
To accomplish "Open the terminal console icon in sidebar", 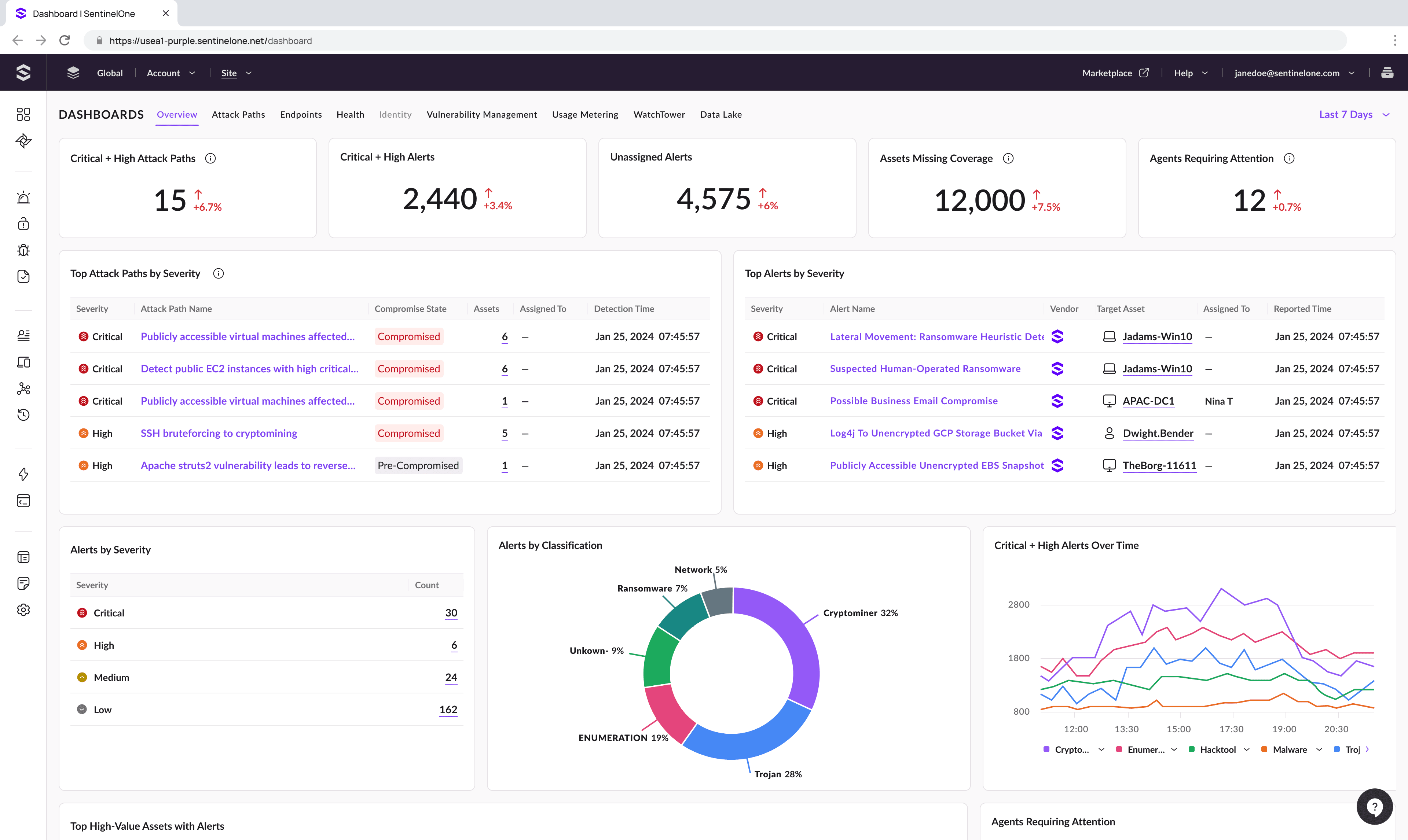I will click(x=24, y=500).
